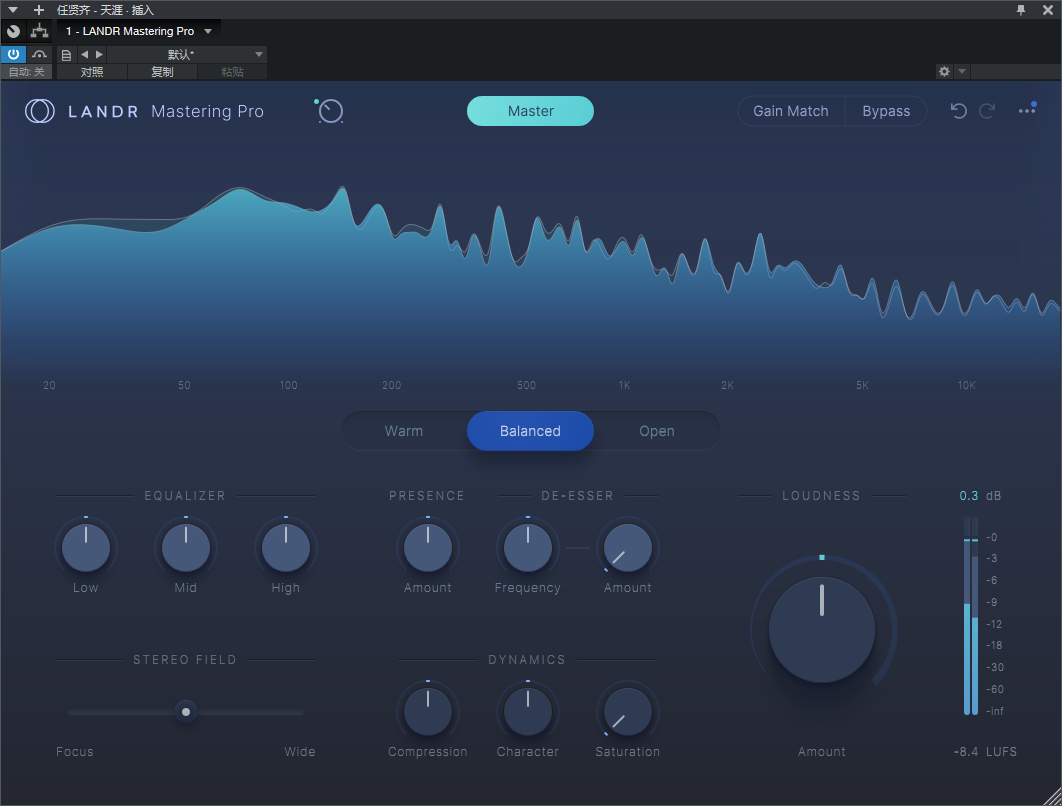This screenshot has width=1062, height=806.
Task: Click the 粘贴 paste button
Action: click(x=232, y=72)
